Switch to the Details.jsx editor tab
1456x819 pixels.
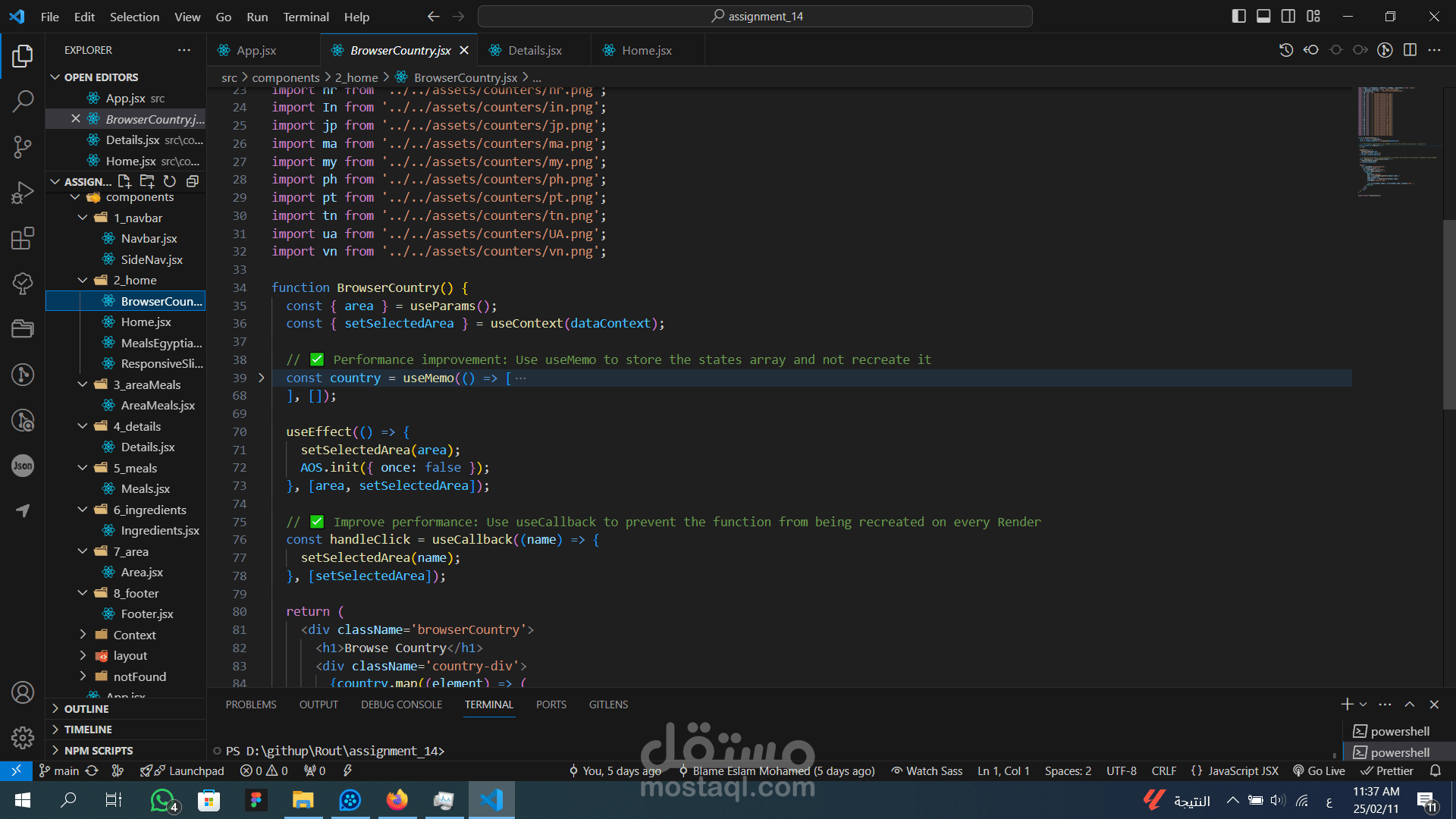pos(535,51)
